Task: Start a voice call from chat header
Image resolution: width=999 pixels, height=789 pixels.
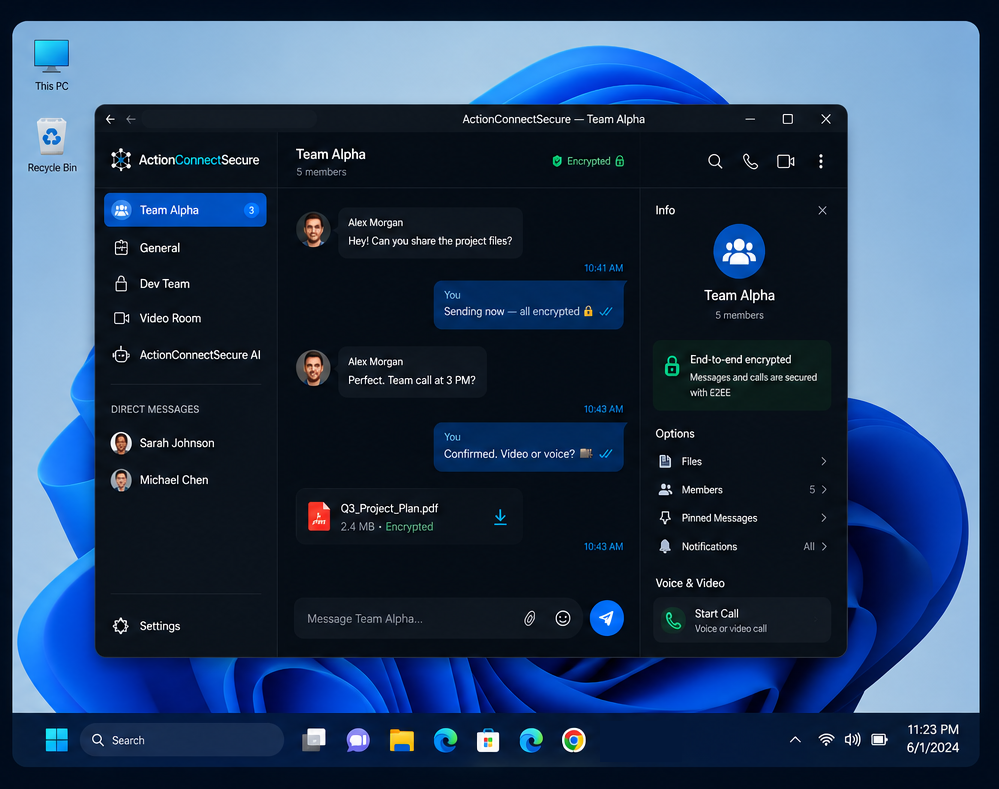Action: point(751,161)
